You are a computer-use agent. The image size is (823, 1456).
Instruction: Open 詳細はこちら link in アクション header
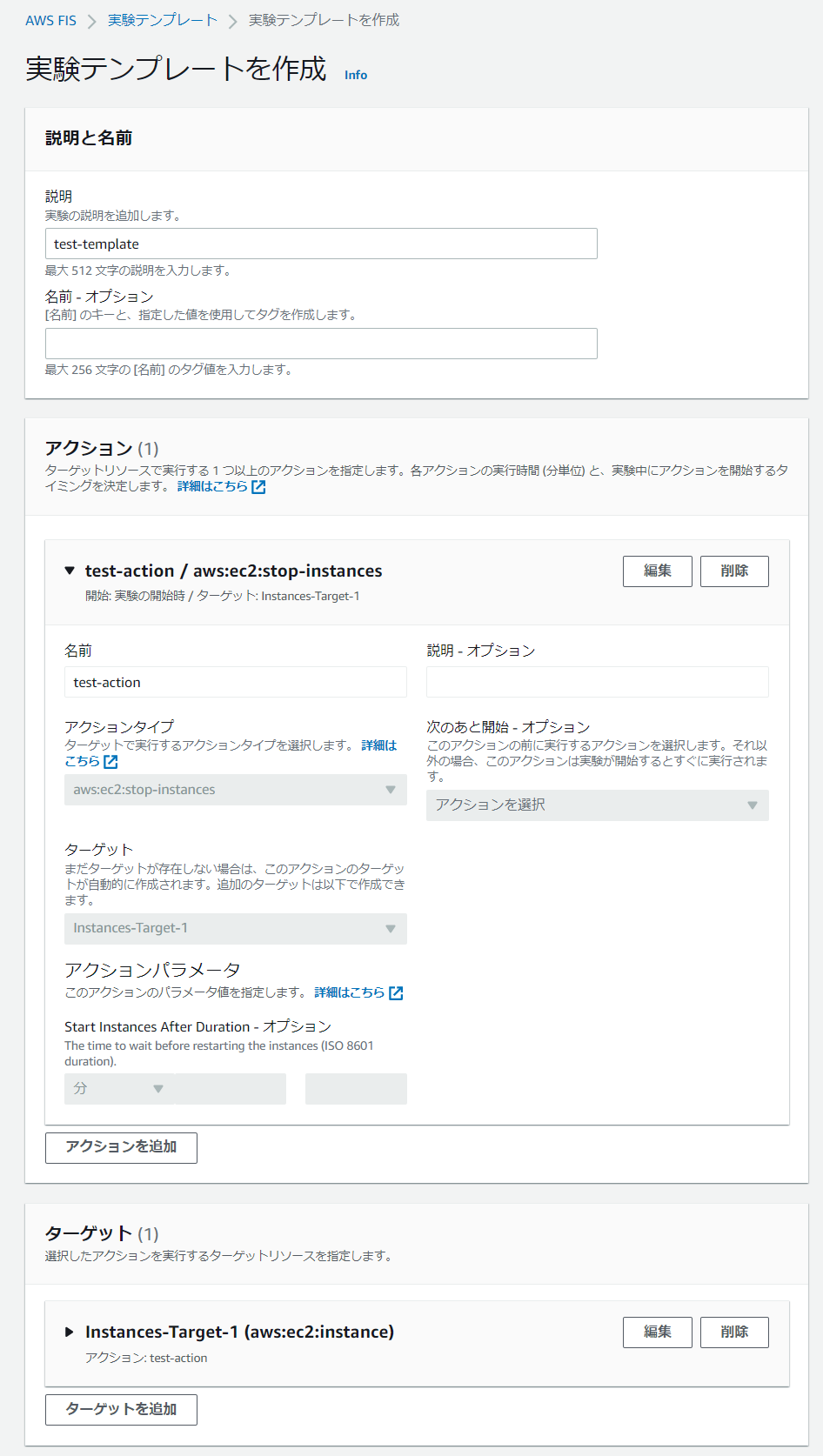pos(212,486)
